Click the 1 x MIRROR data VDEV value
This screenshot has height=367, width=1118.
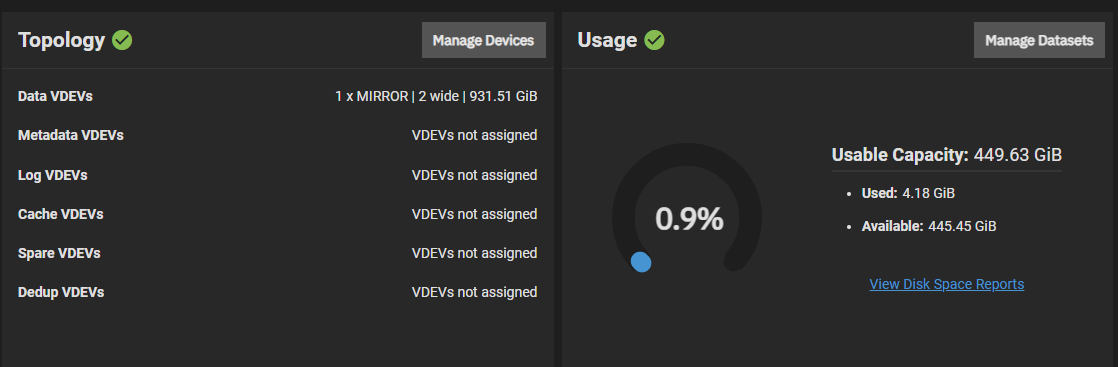pos(436,96)
